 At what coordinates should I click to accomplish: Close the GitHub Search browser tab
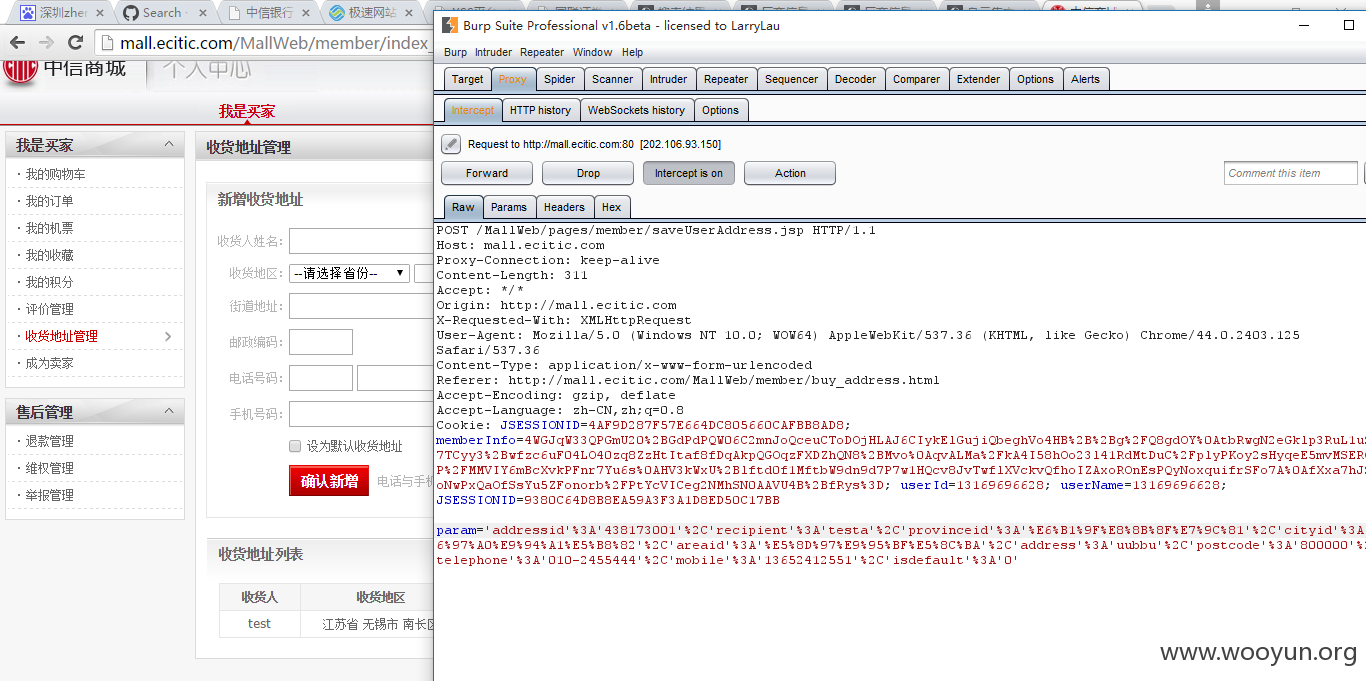point(202,13)
